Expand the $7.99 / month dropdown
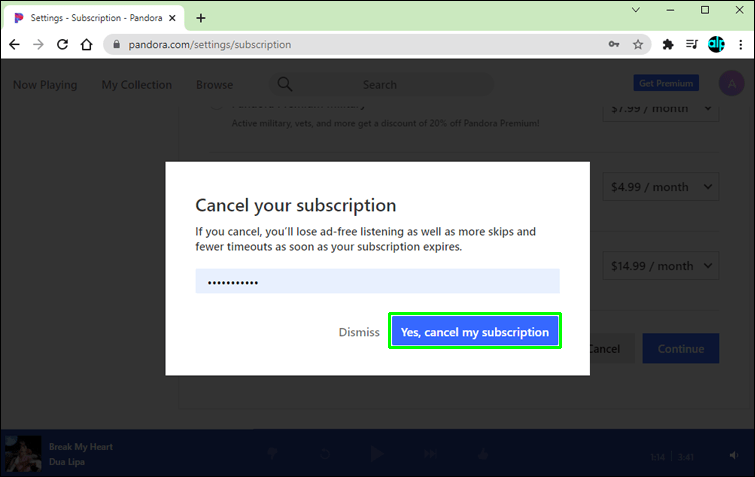Screen dimensions: 755x477 (x=661, y=110)
